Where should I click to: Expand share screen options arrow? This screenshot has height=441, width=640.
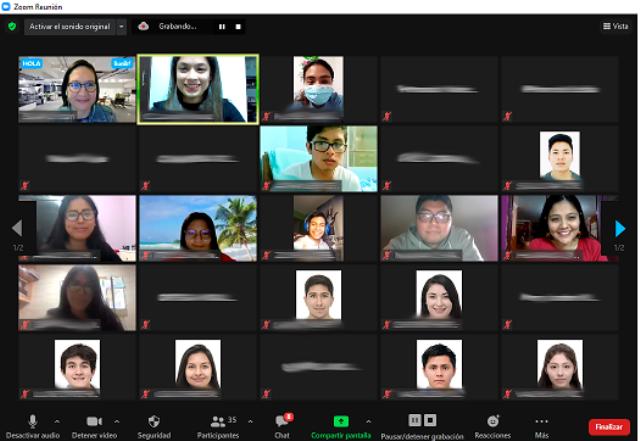(x=368, y=421)
